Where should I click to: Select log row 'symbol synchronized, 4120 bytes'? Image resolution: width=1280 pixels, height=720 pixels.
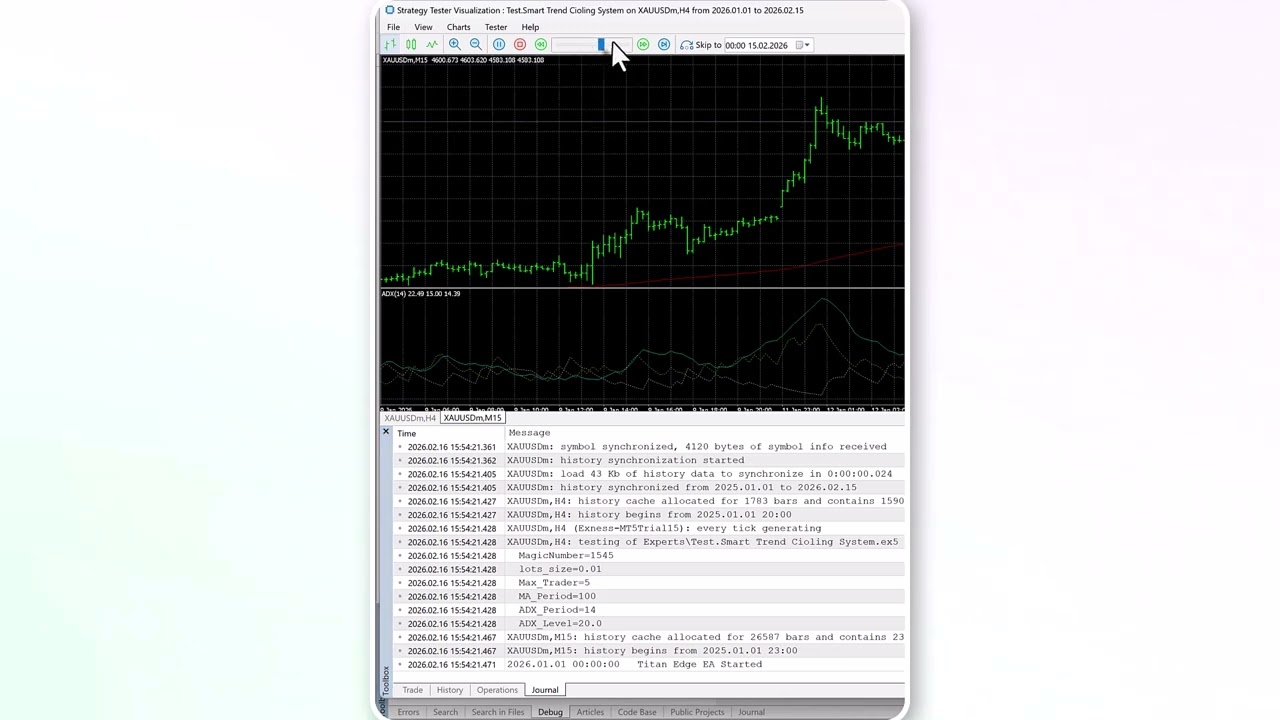[x=650, y=447]
